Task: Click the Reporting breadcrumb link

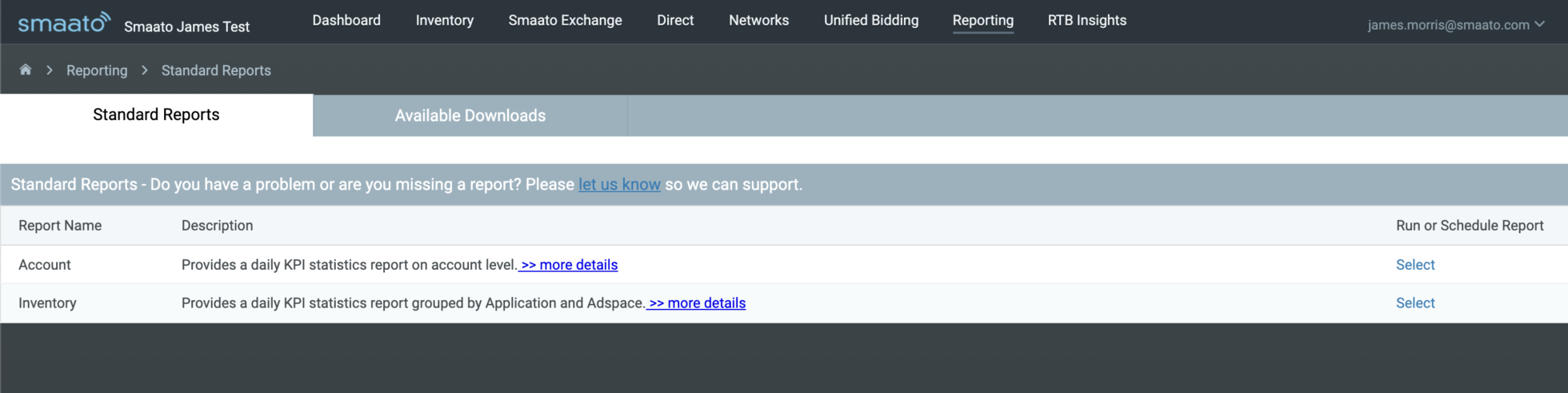Action: click(x=97, y=70)
